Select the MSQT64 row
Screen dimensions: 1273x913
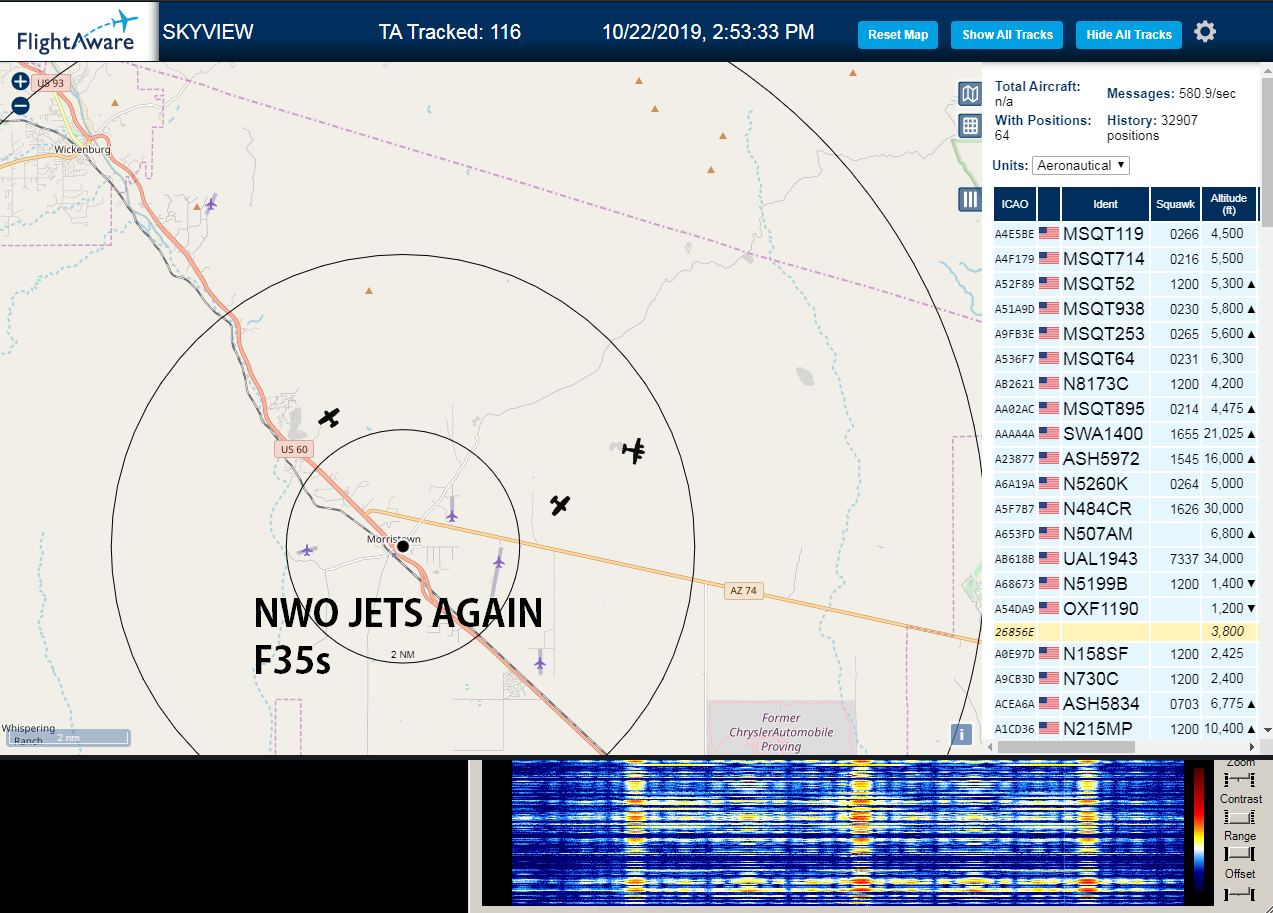point(1125,359)
